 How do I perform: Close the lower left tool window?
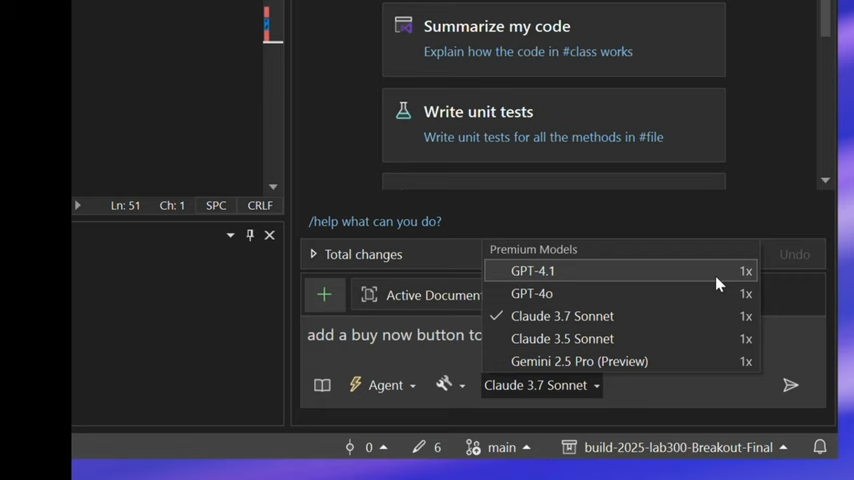click(270, 235)
